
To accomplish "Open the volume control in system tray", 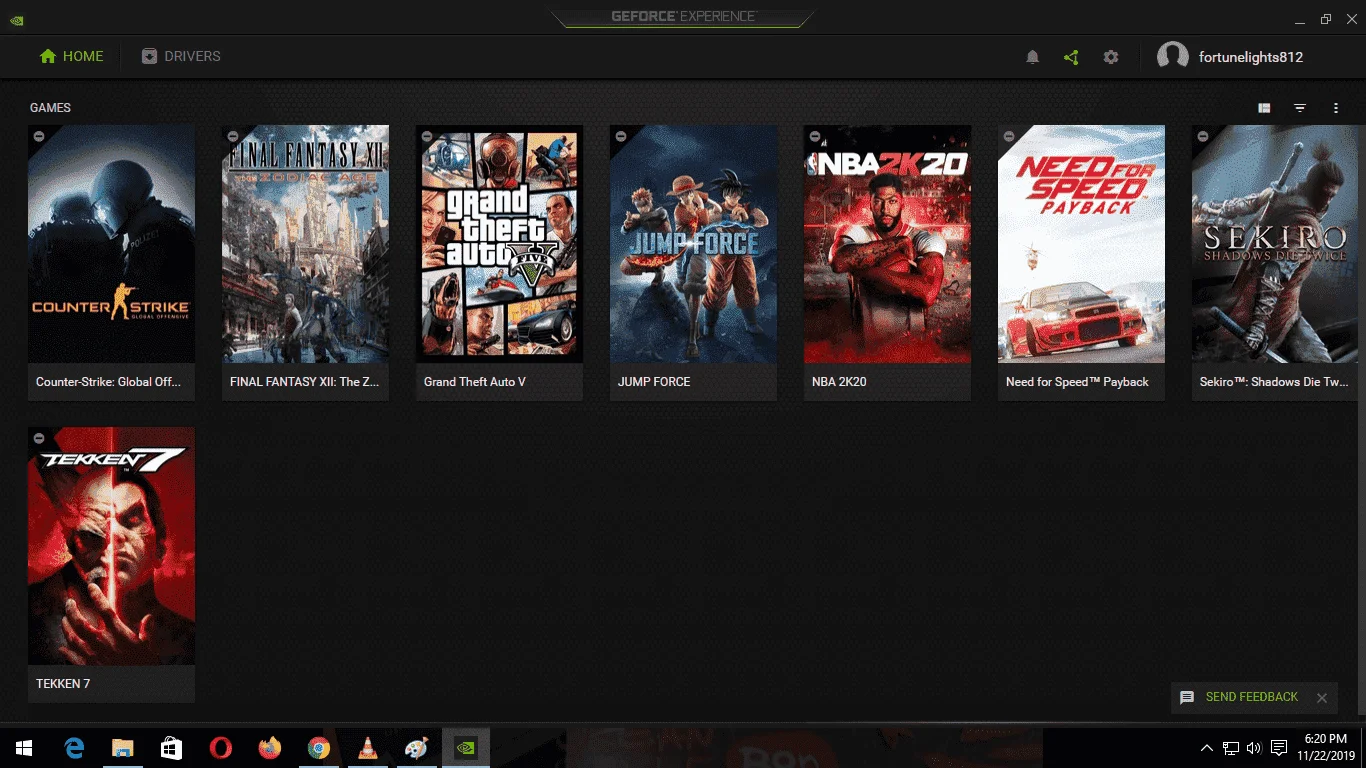I will [1254, 748].
